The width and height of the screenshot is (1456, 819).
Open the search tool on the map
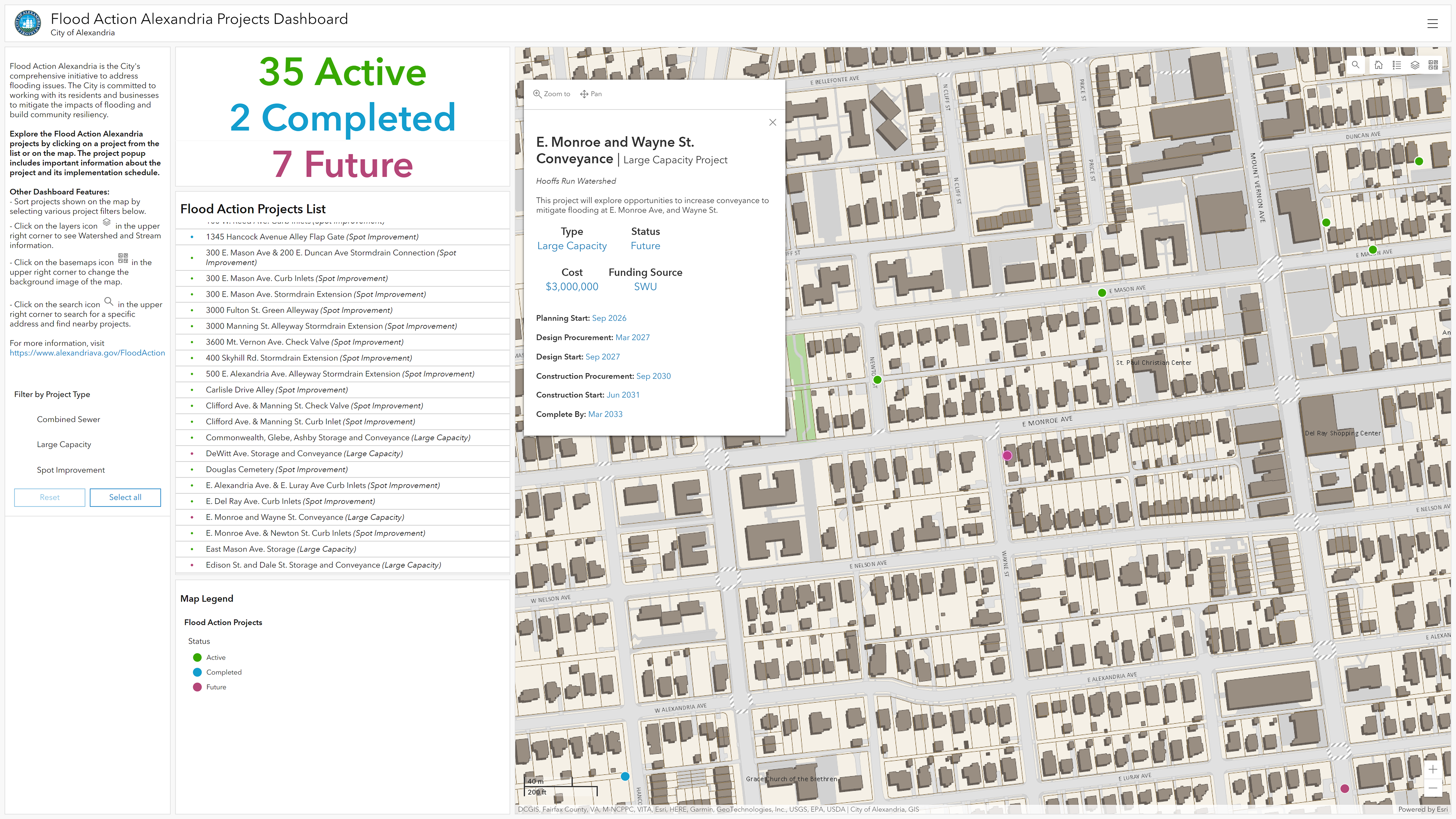click(x=1356, y=65)
